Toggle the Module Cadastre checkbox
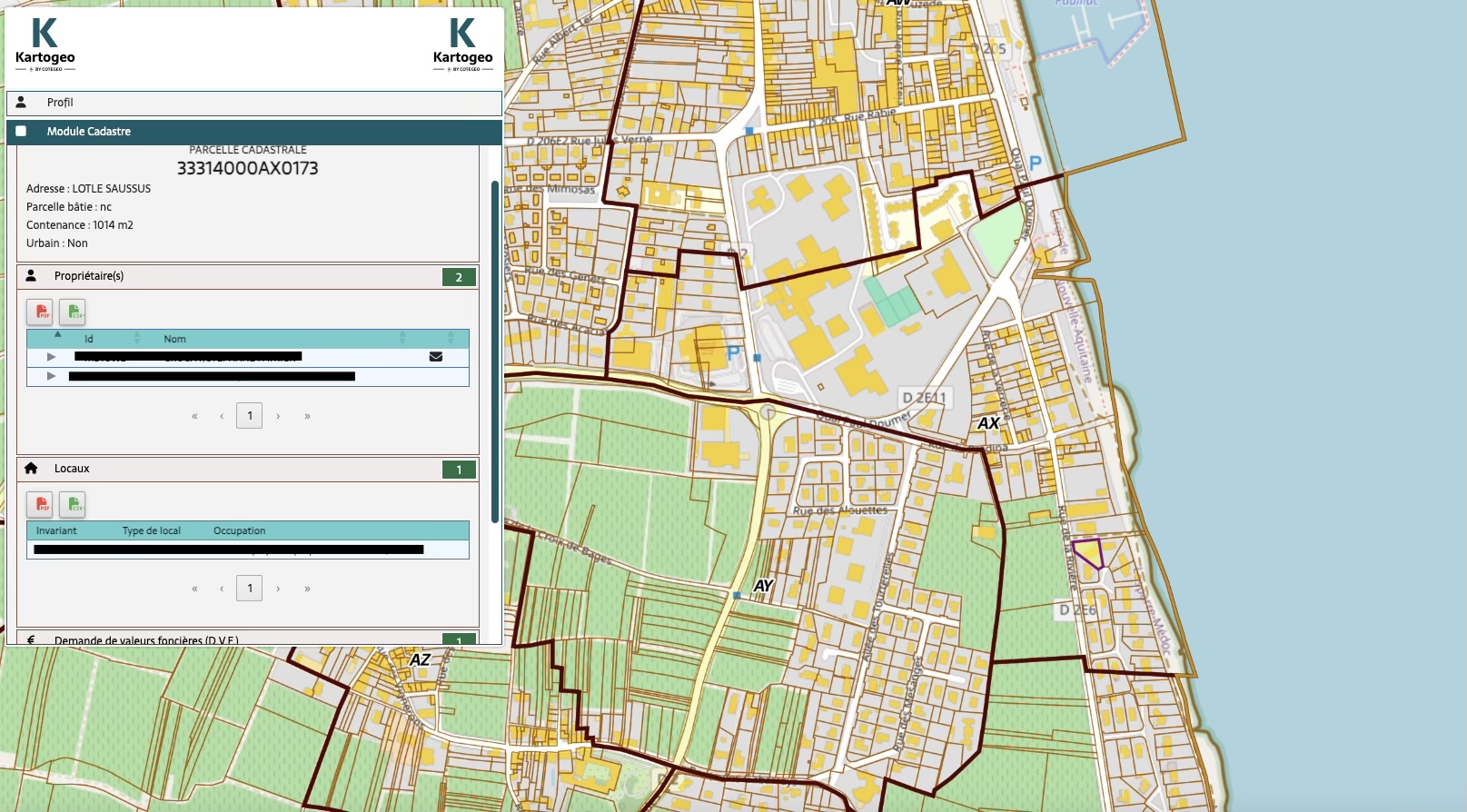This screenshot has height=812, width=1467. (21, 131)
